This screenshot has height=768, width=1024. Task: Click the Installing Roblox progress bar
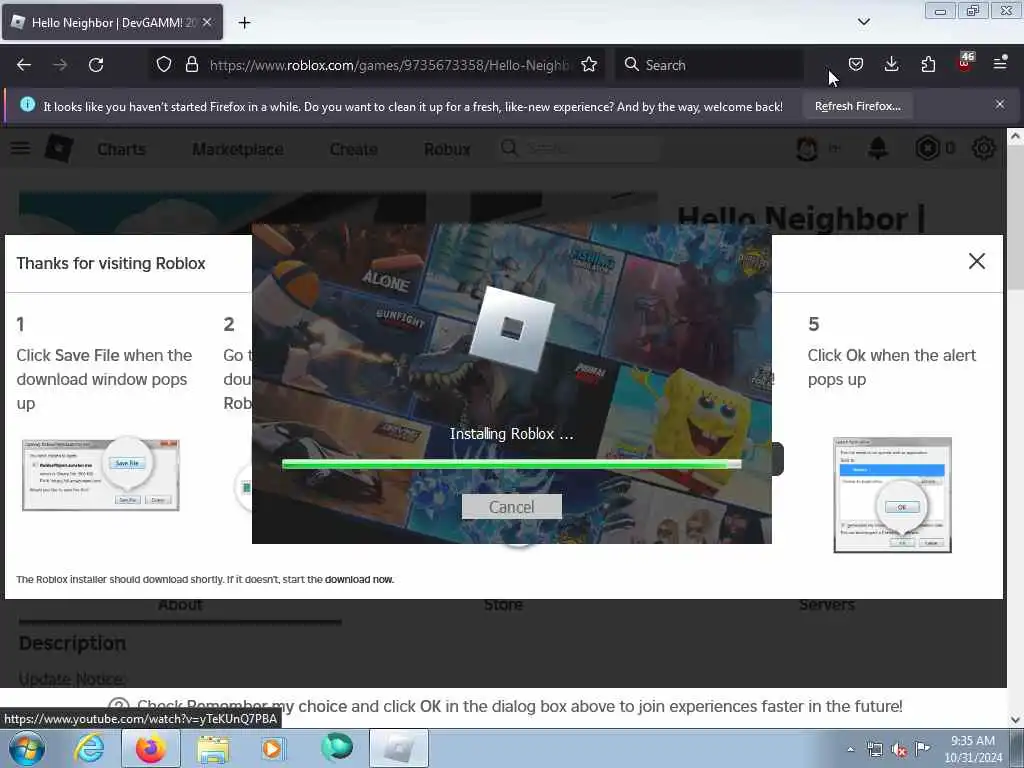[511, 464]
